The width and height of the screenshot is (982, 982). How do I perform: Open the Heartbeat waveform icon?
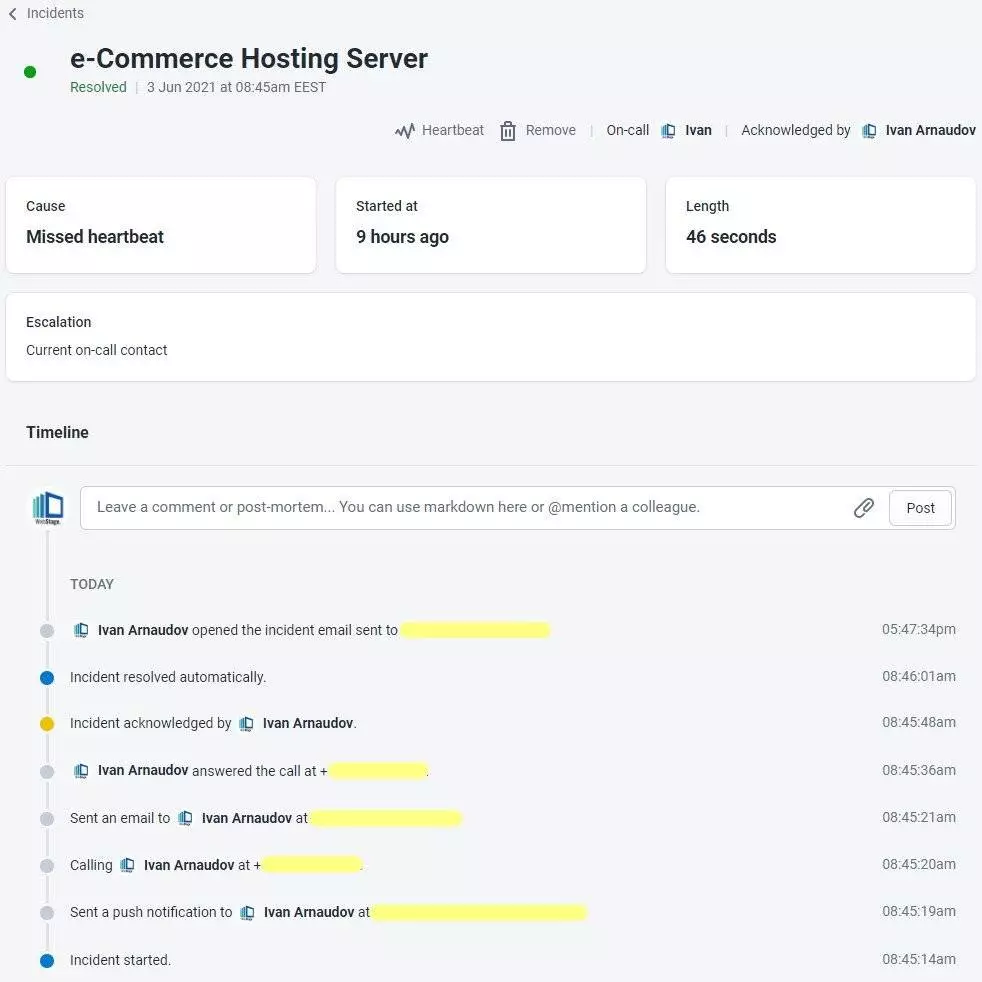tap(404, 131)
